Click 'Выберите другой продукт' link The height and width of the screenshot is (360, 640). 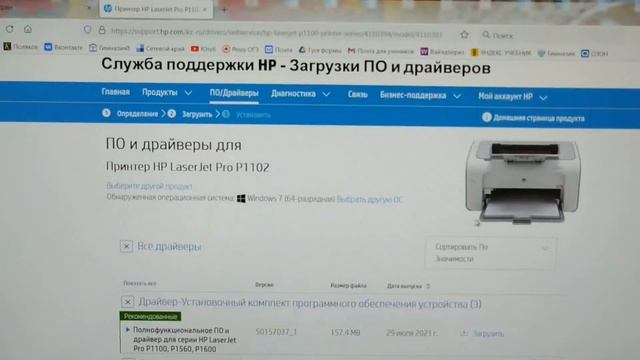[149, 186]
